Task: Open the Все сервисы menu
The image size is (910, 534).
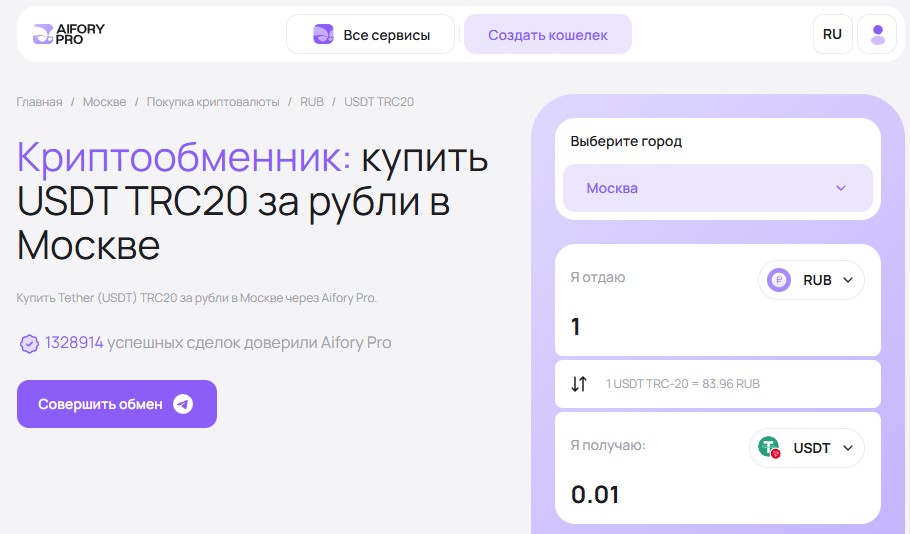Action: coord(370,34)
